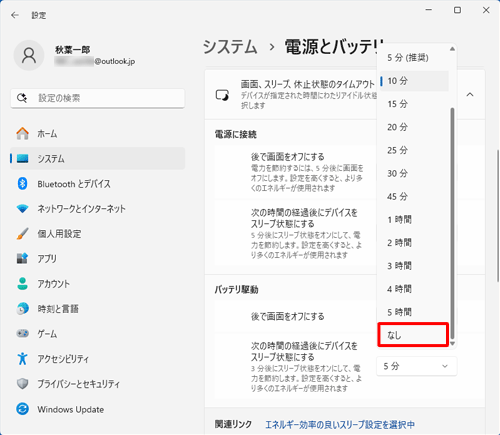500x435 pixels.
Task: Choose 1 時間 from the dropdown list
Action: (x=414, y=219)
